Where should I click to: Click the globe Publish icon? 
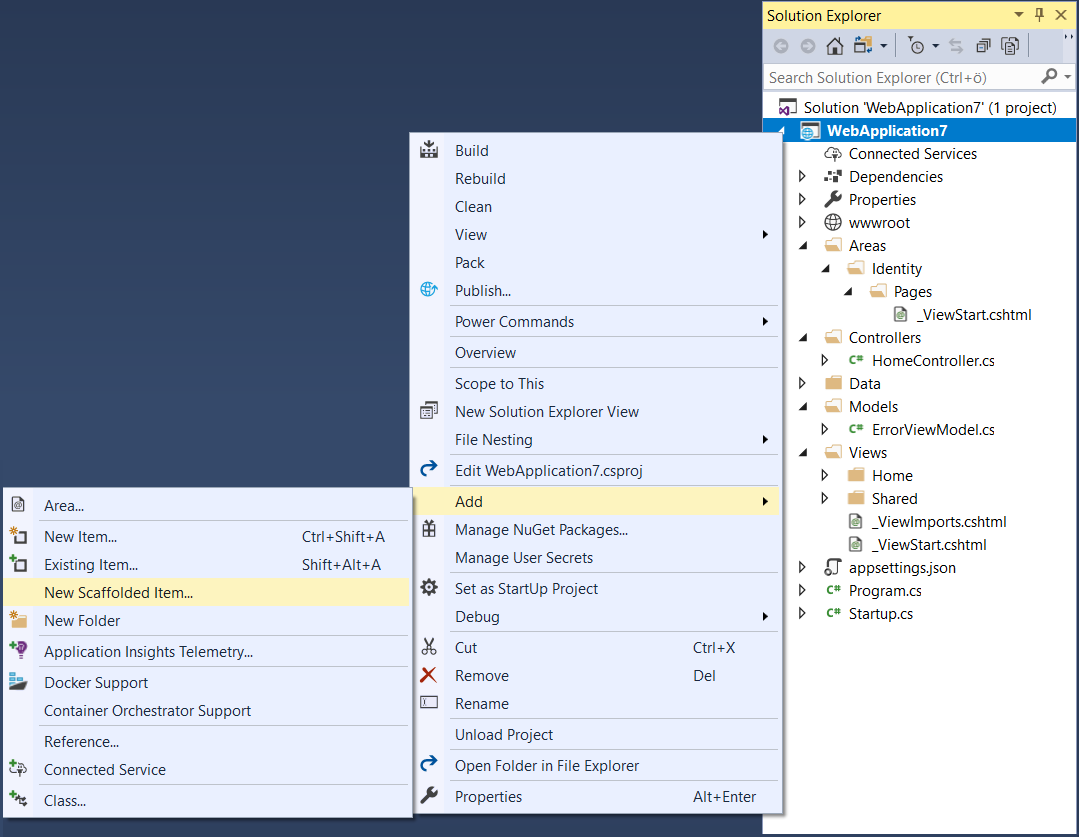point(429,290)
